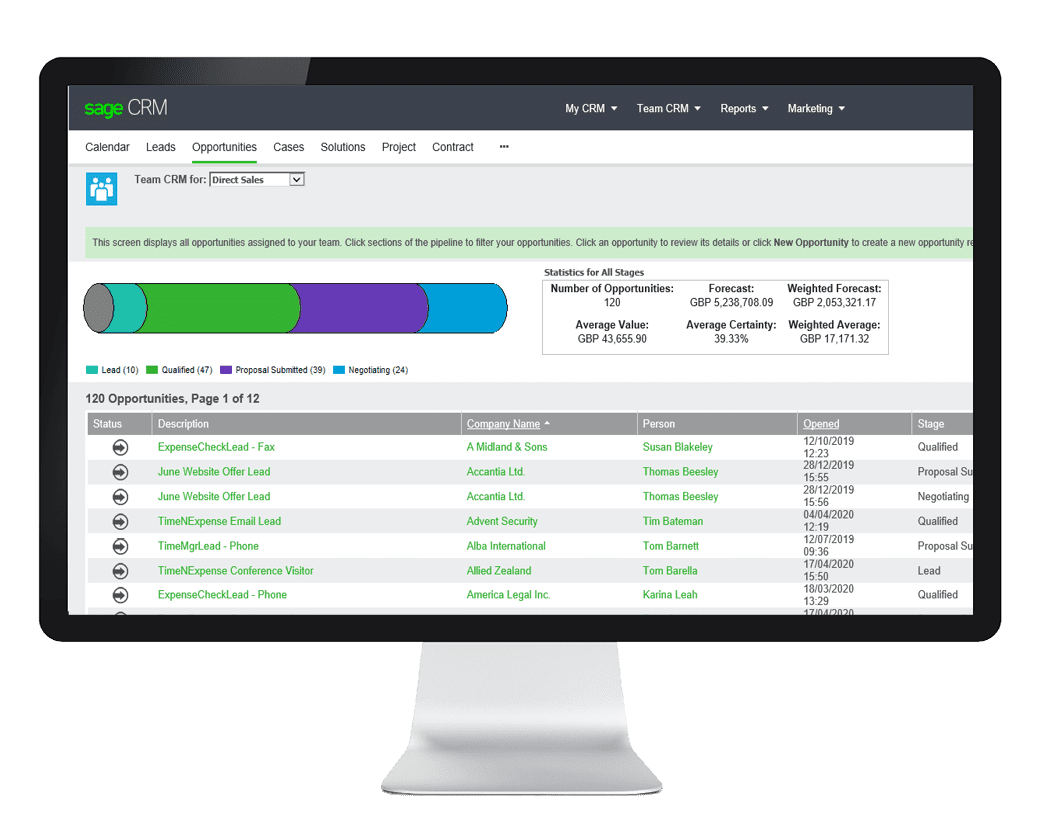Image resolution: width=1042 pixels, height=833 pixels.
Task: Click the Sage CRM logo
Action: point(126,108)
